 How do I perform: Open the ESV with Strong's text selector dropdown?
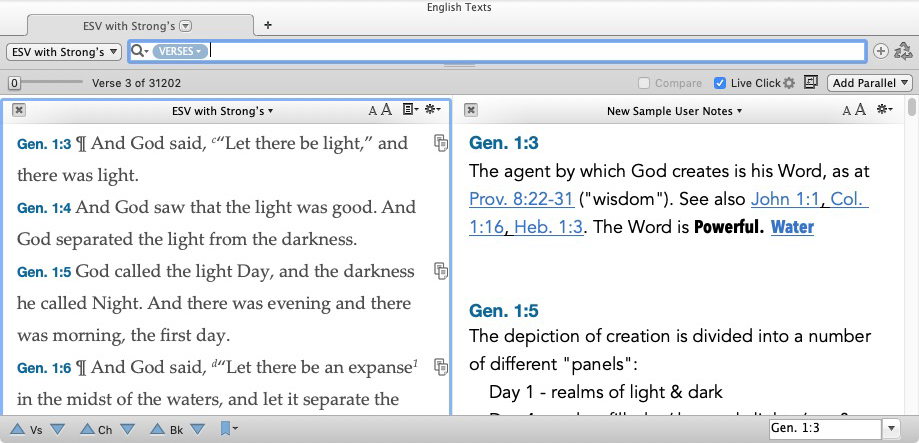click(64, 51)
